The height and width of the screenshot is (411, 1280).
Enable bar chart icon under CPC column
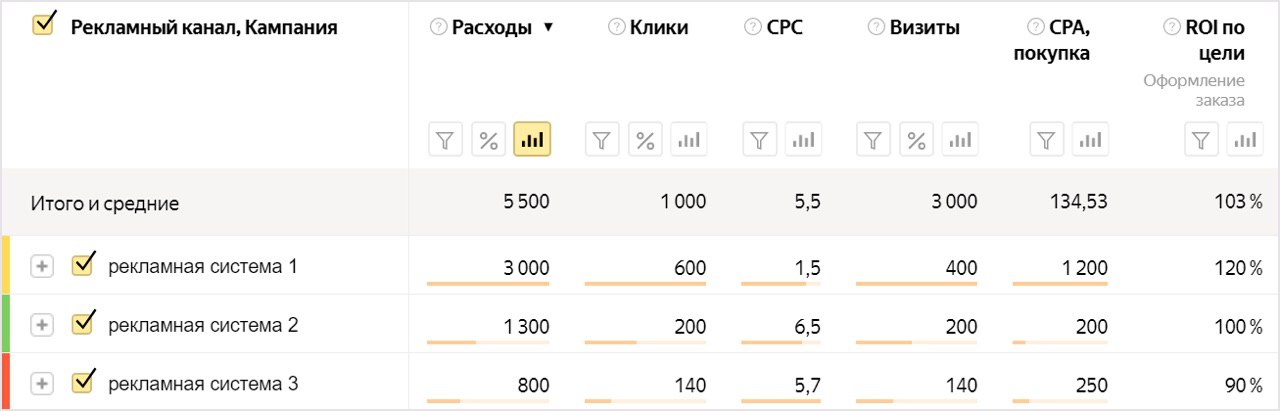(803, 140)
